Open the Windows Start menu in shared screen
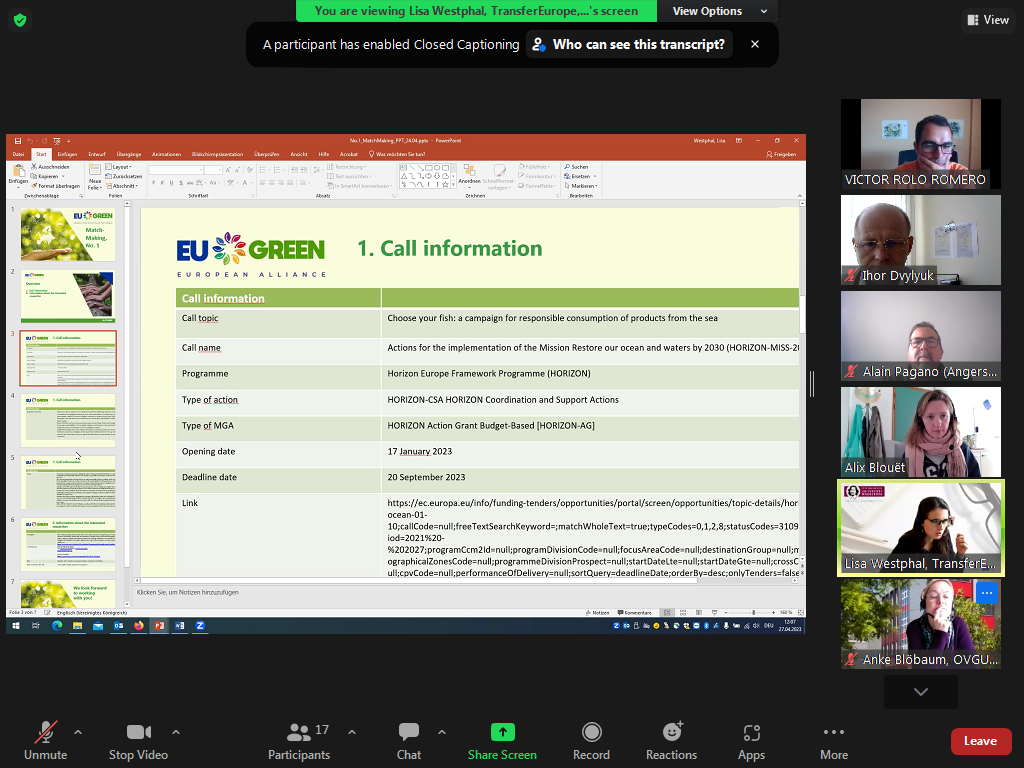Image resolution: width=1024 pixels, height=768 pixels. [16, 626]
